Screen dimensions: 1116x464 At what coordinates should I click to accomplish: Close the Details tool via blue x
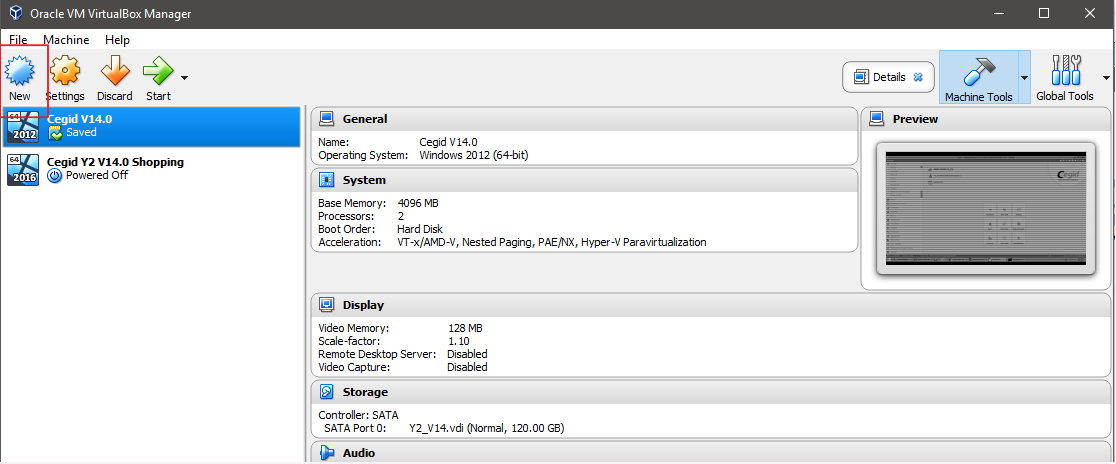click(x=918, y=77)
